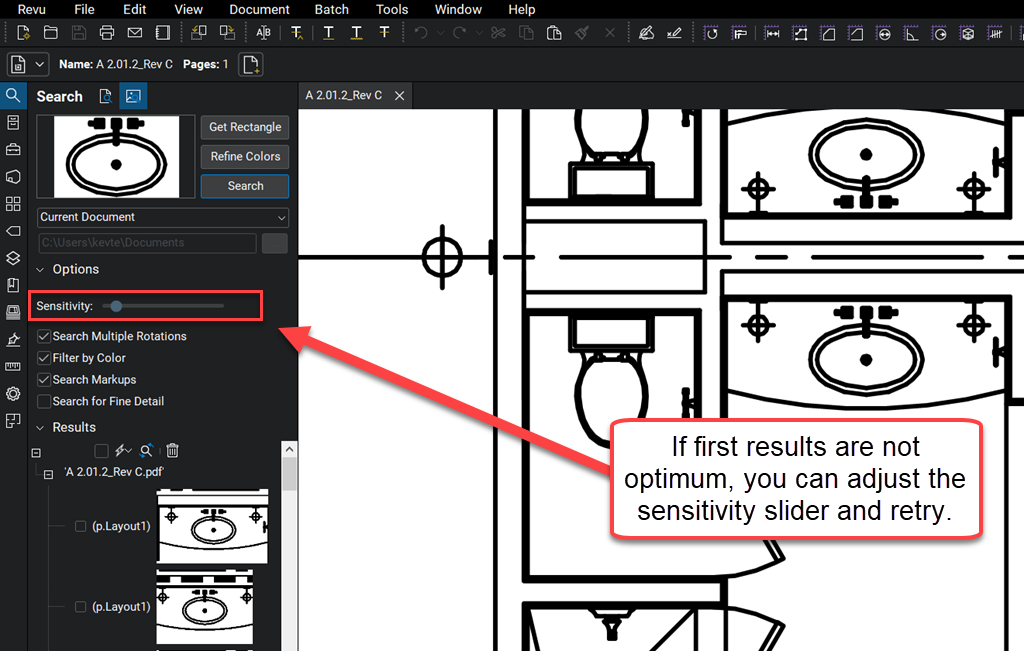Select the Search tool in the left sidebar

pyautogui.click(x=12, y=96)
